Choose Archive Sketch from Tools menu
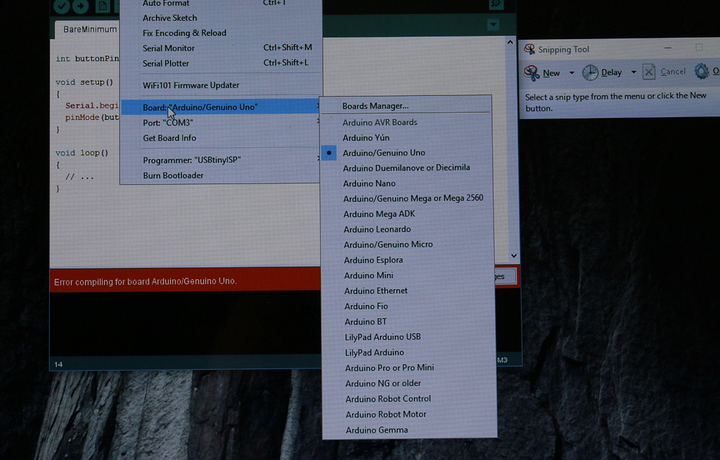 coord(169,18)
